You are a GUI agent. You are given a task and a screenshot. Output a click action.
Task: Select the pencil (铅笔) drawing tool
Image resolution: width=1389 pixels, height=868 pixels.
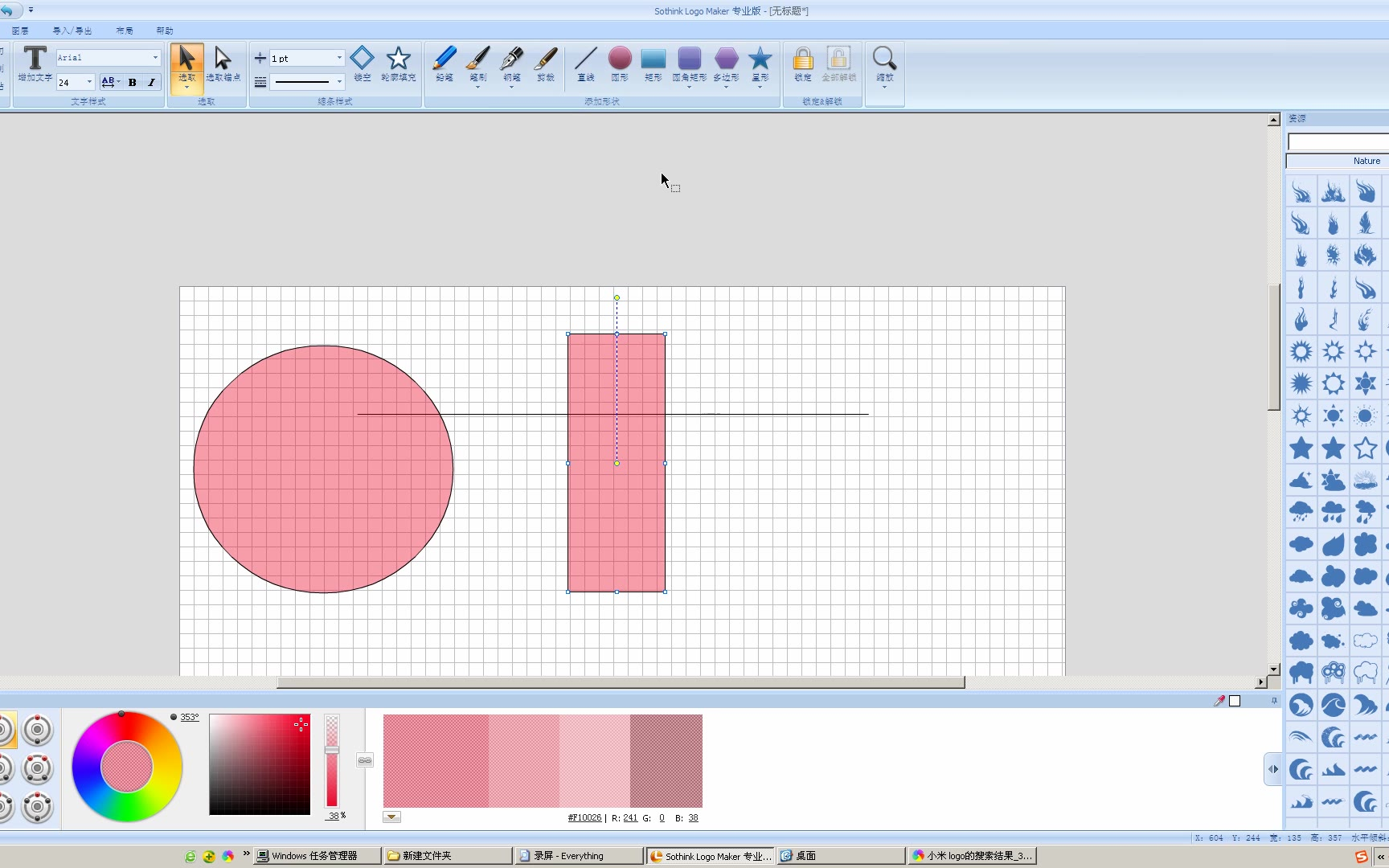(444, 63)
